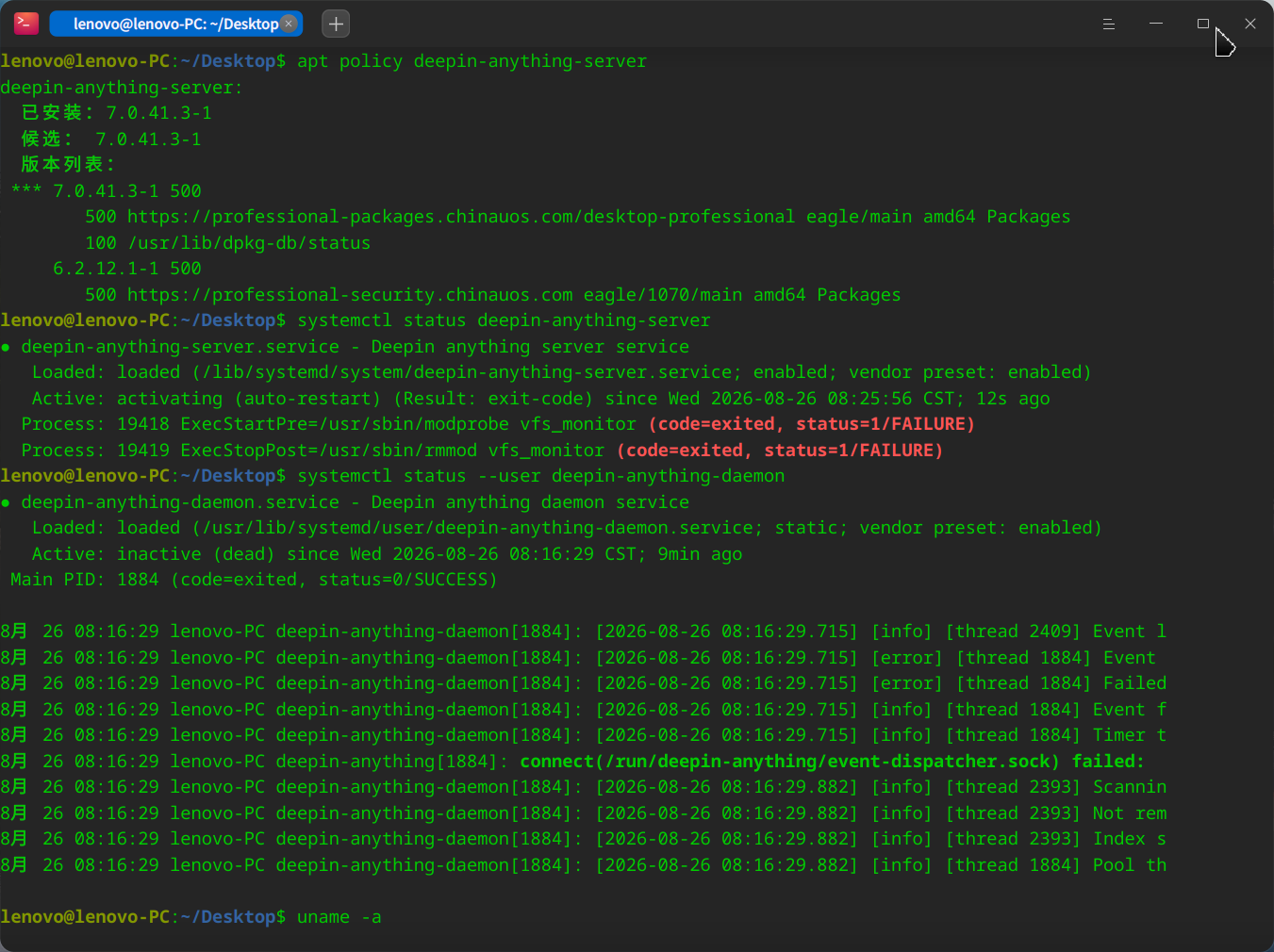
Task: Click the "Scannin" log line
Action: [x=584, y=787]
